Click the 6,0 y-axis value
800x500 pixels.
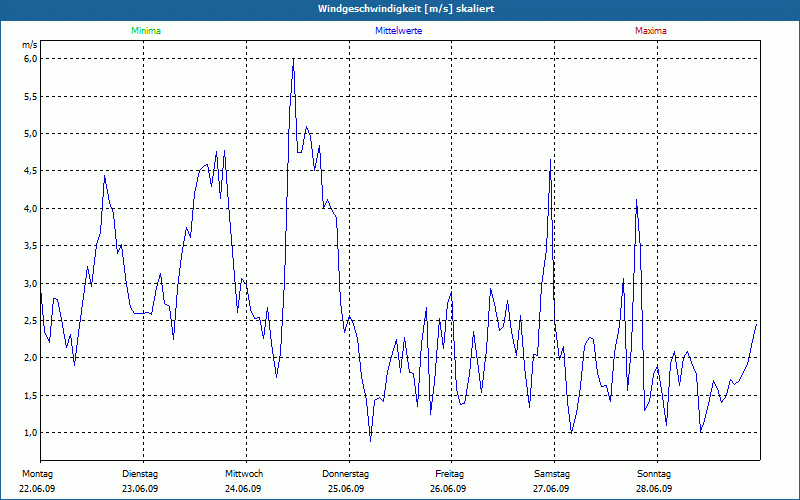[x=31, y=59]
